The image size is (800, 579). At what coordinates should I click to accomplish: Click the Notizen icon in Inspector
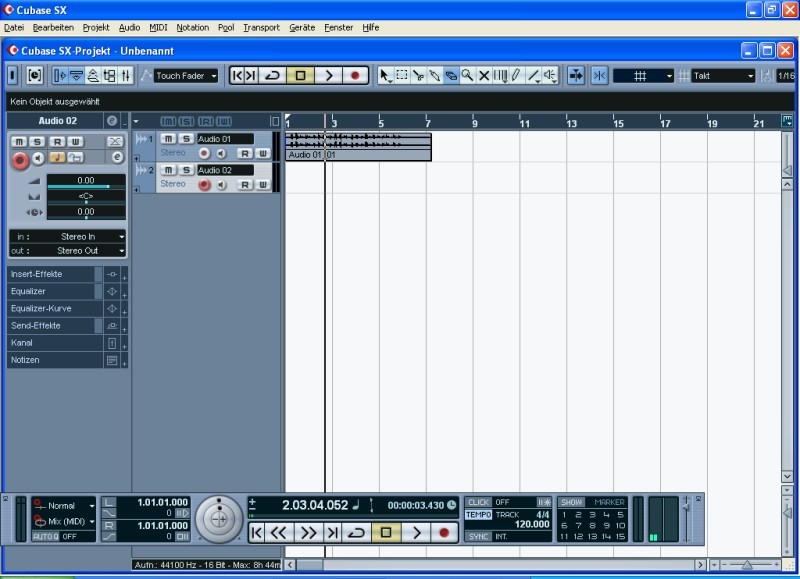[x=112, y=360]
